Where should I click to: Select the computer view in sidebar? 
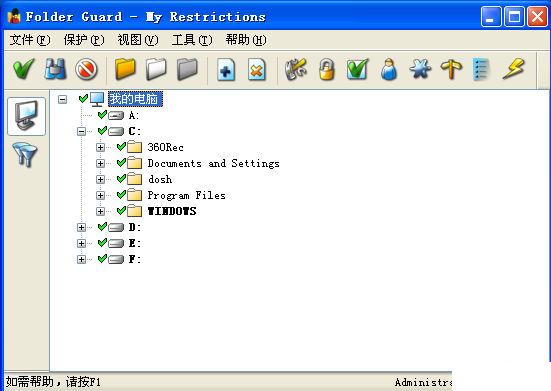pyautogui.click(x=26, y=116)
